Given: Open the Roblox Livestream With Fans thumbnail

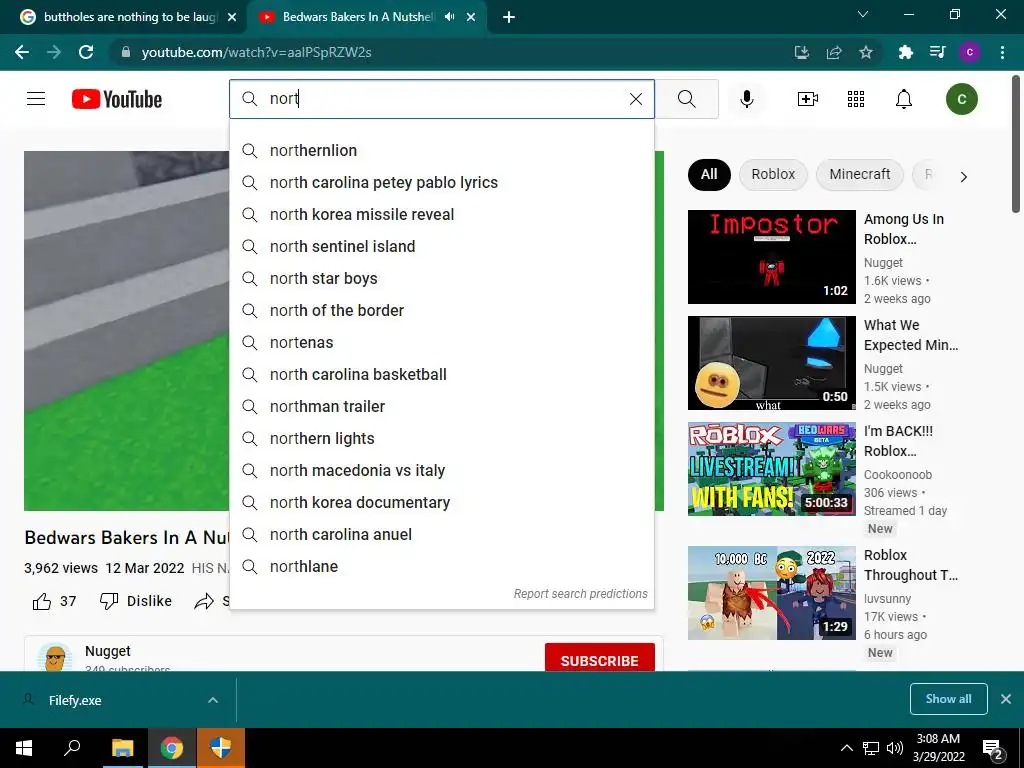Looking at the screenshot, I should [x=771, y=469].
